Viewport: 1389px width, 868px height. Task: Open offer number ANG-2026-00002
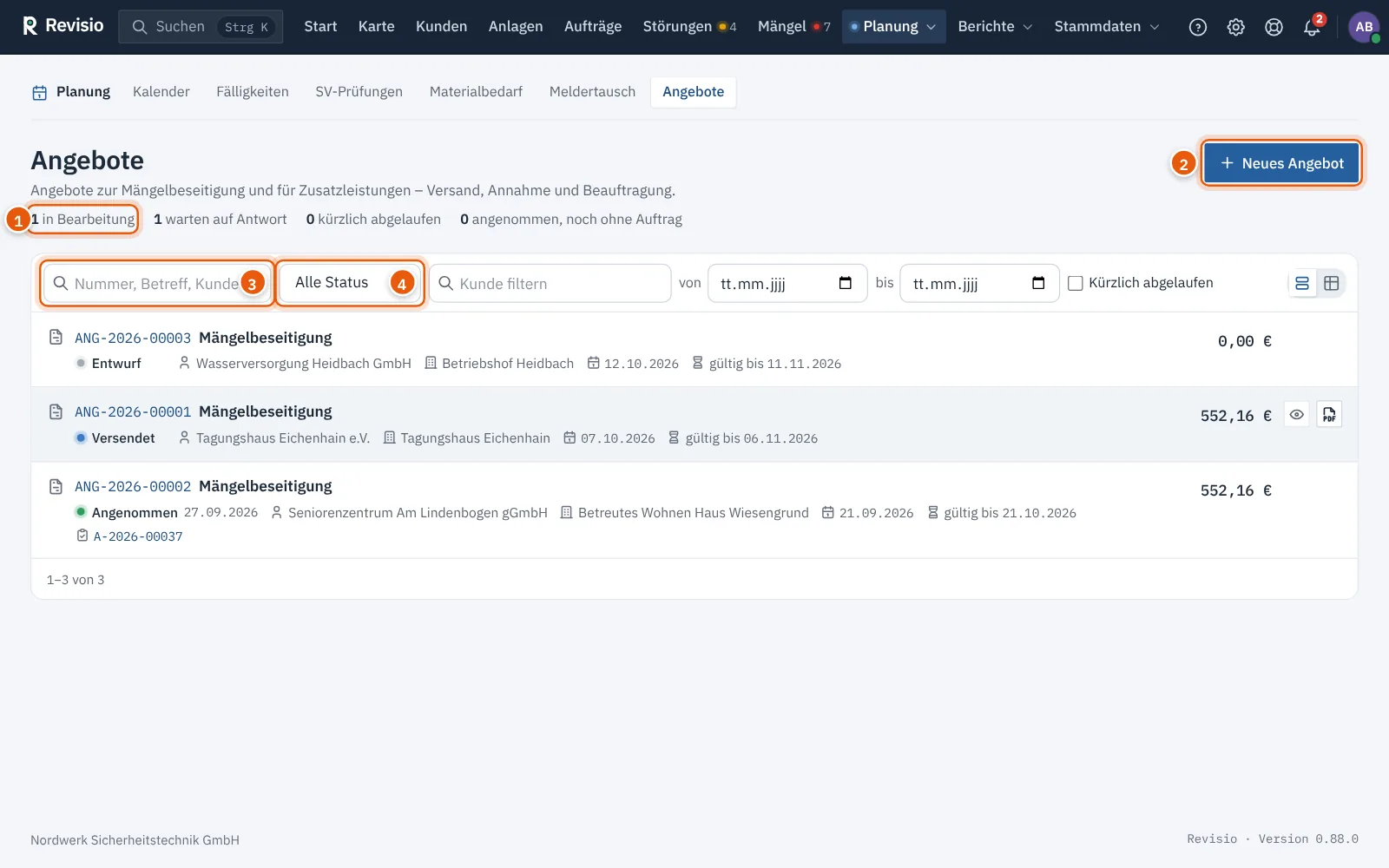(133, 487)
